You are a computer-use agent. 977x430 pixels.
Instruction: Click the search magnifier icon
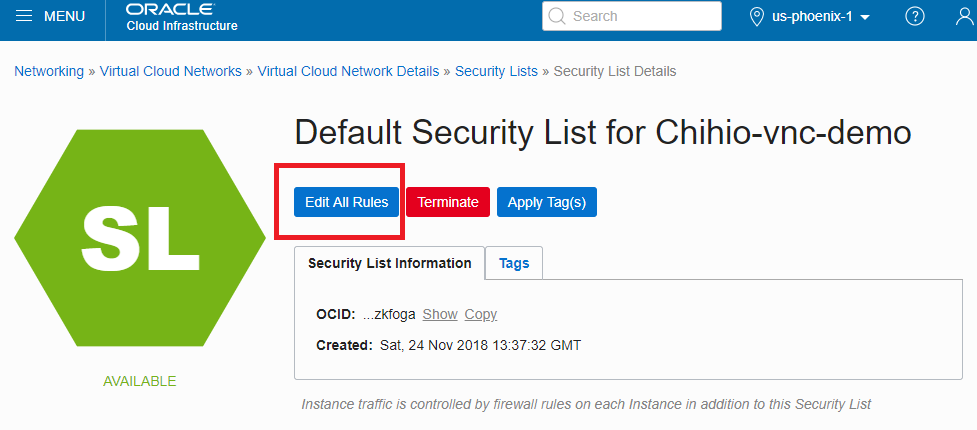557,16
